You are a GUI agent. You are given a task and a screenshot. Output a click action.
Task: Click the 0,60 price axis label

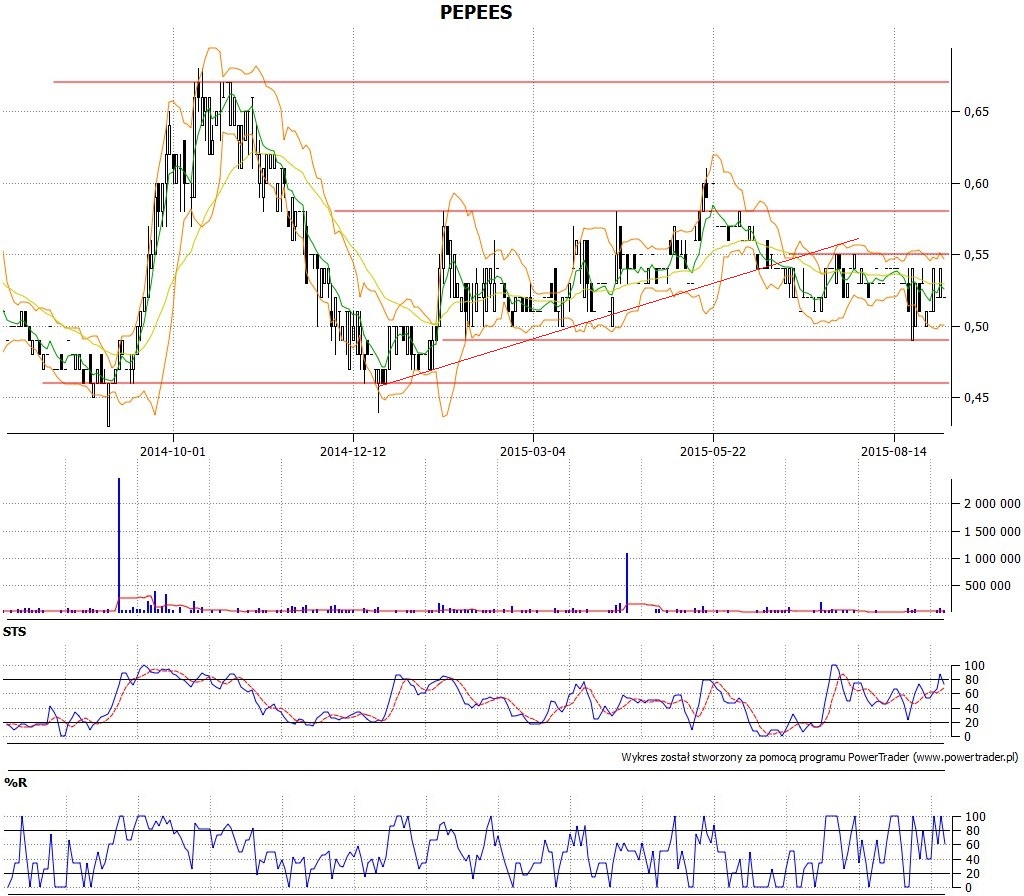tap(976, 184)
